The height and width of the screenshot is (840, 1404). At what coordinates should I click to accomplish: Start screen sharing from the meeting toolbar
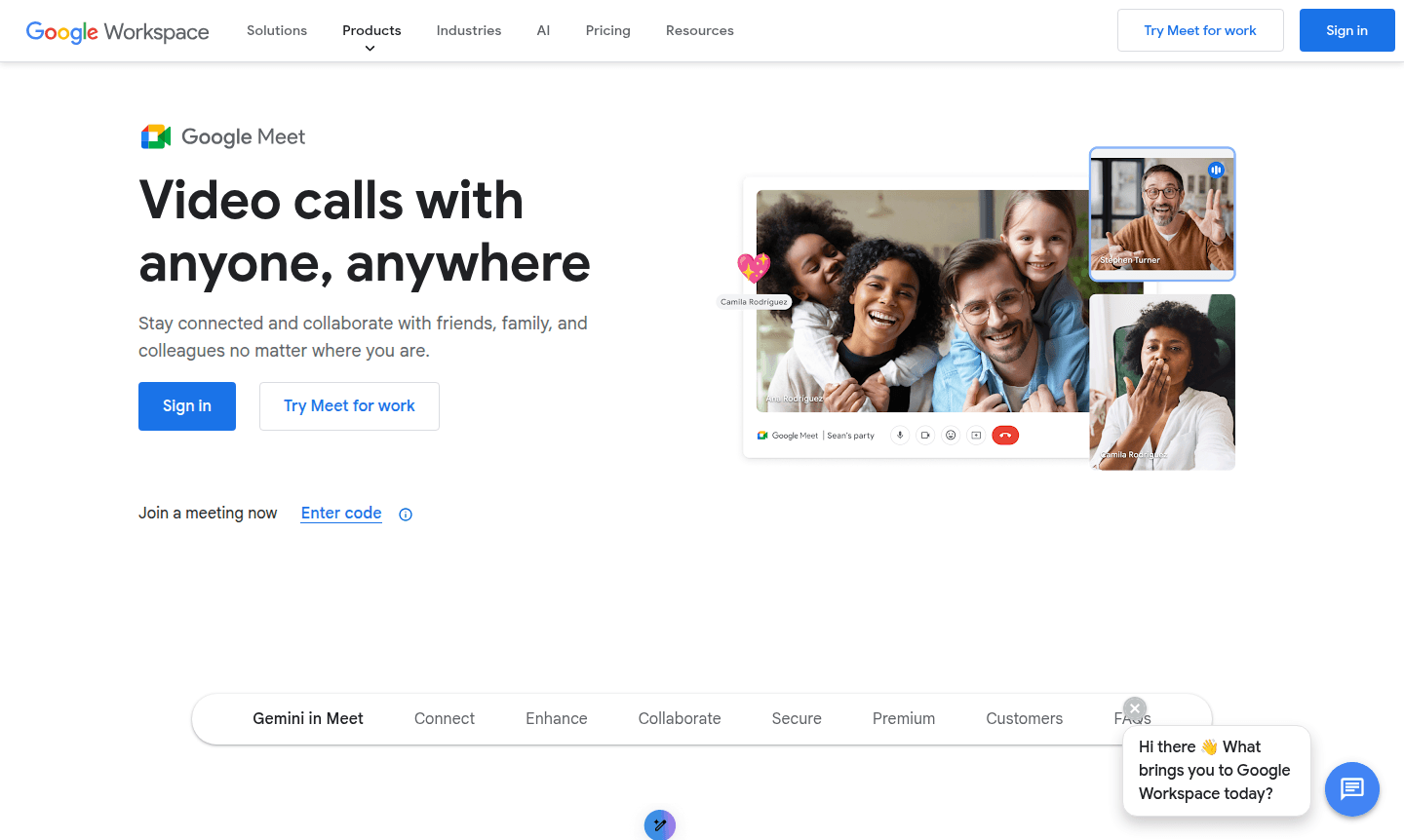pyautogui.click(x=976, y=435)
